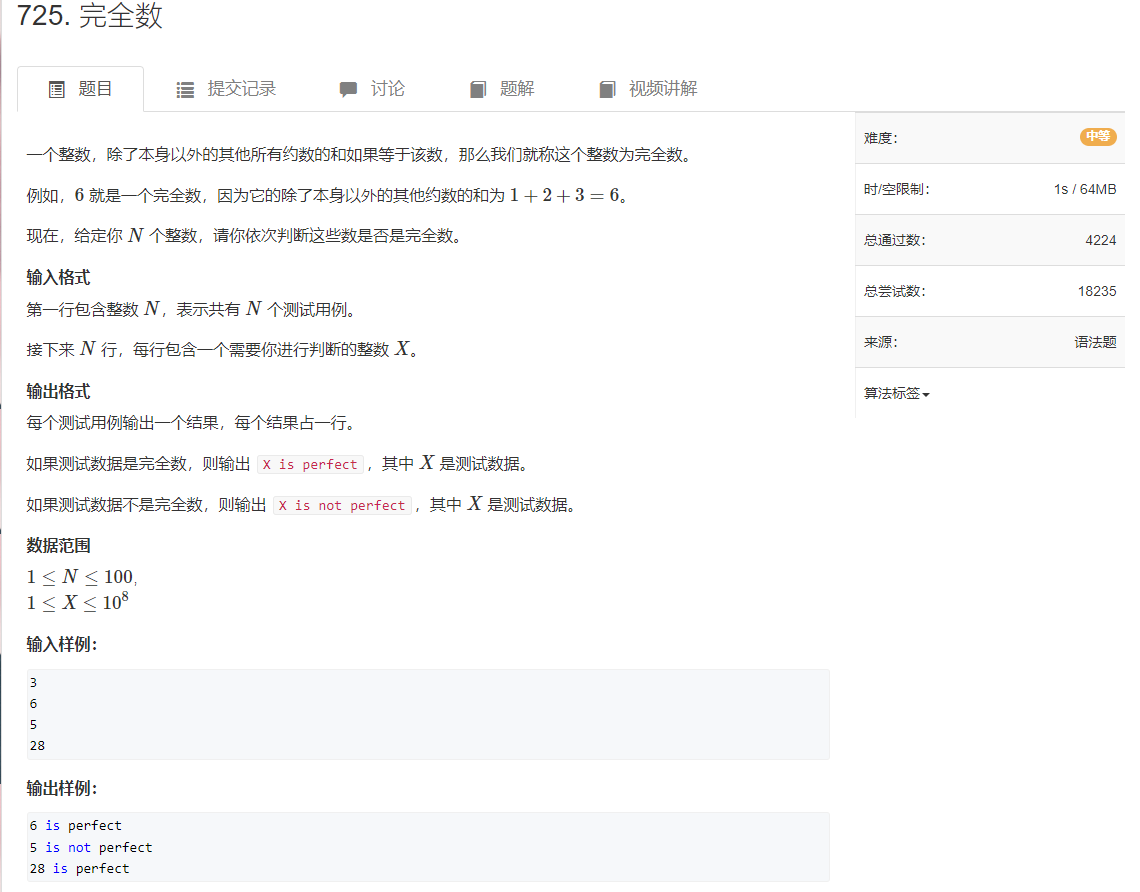
Task: Switch to the 提交记录 tab
Action: tap(225, 88)
